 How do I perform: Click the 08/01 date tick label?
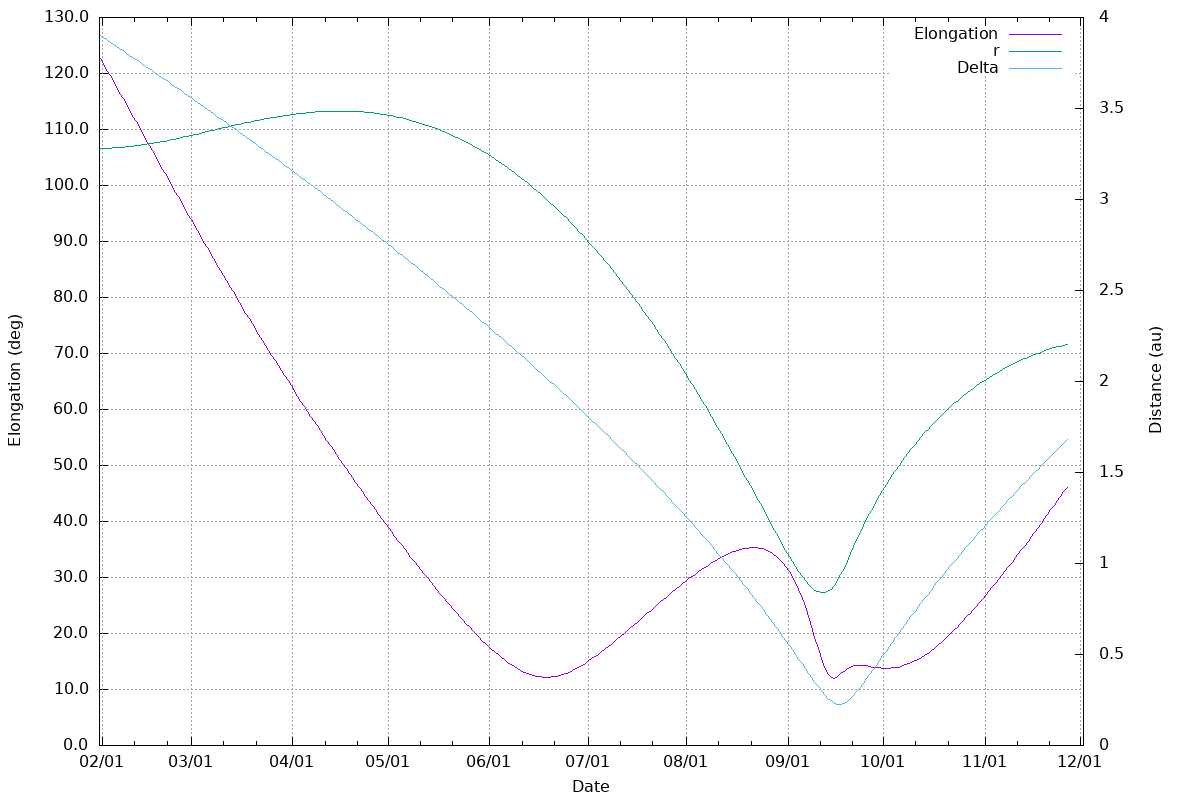click(x=686, y=762)
